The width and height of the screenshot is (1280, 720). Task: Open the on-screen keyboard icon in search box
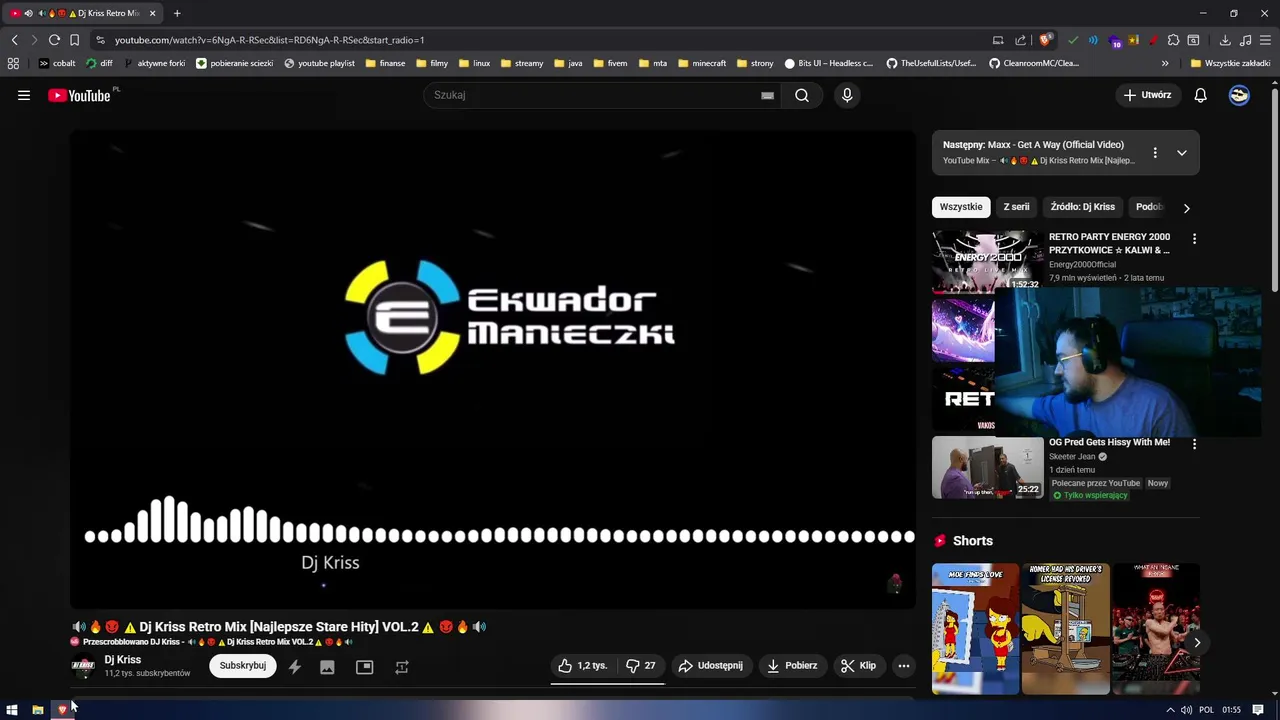tap(767, 95)
